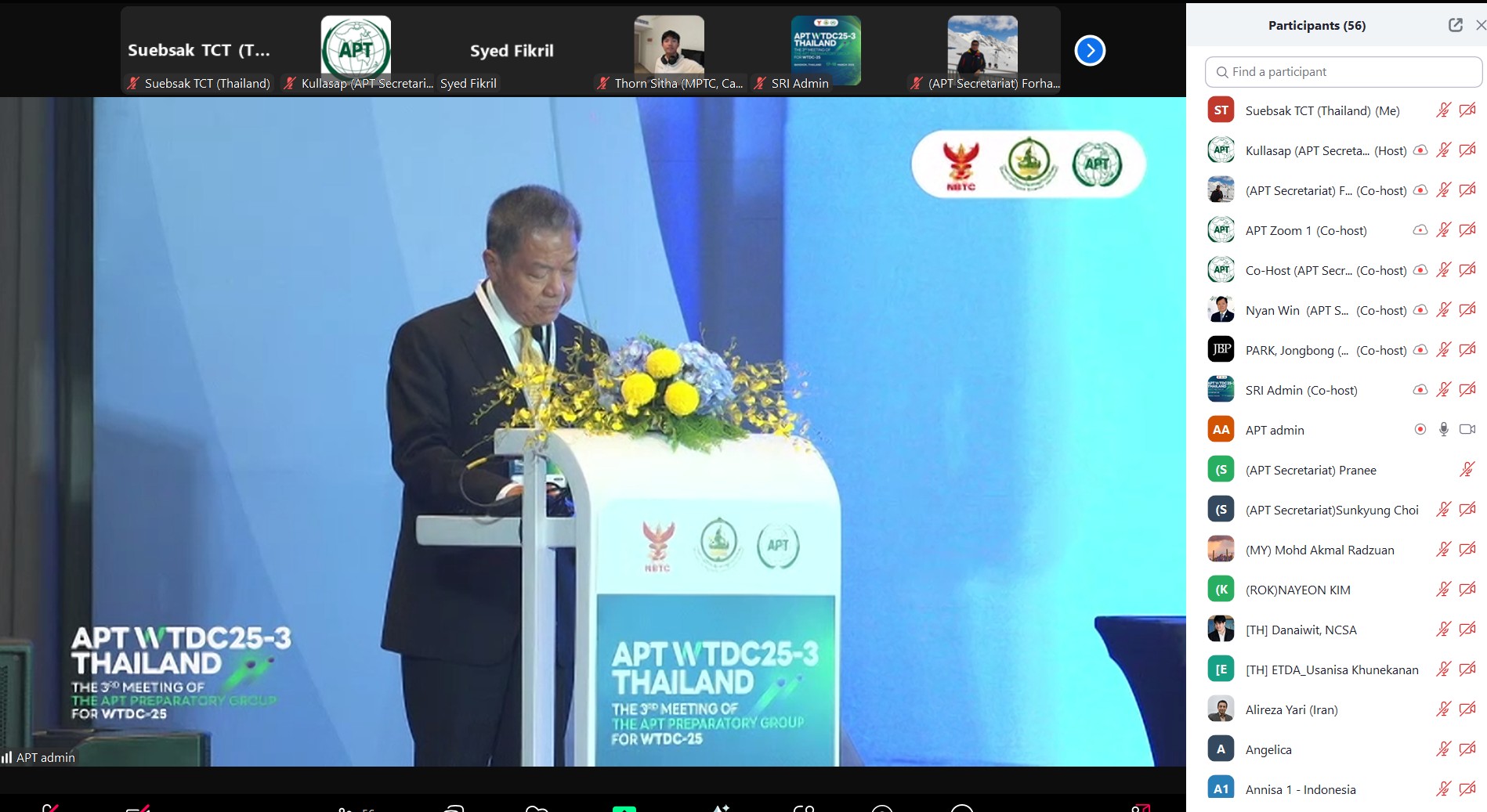
Task: Select (APT Secretariat) Forha... tile in top strip
Action: pos(982,50)
